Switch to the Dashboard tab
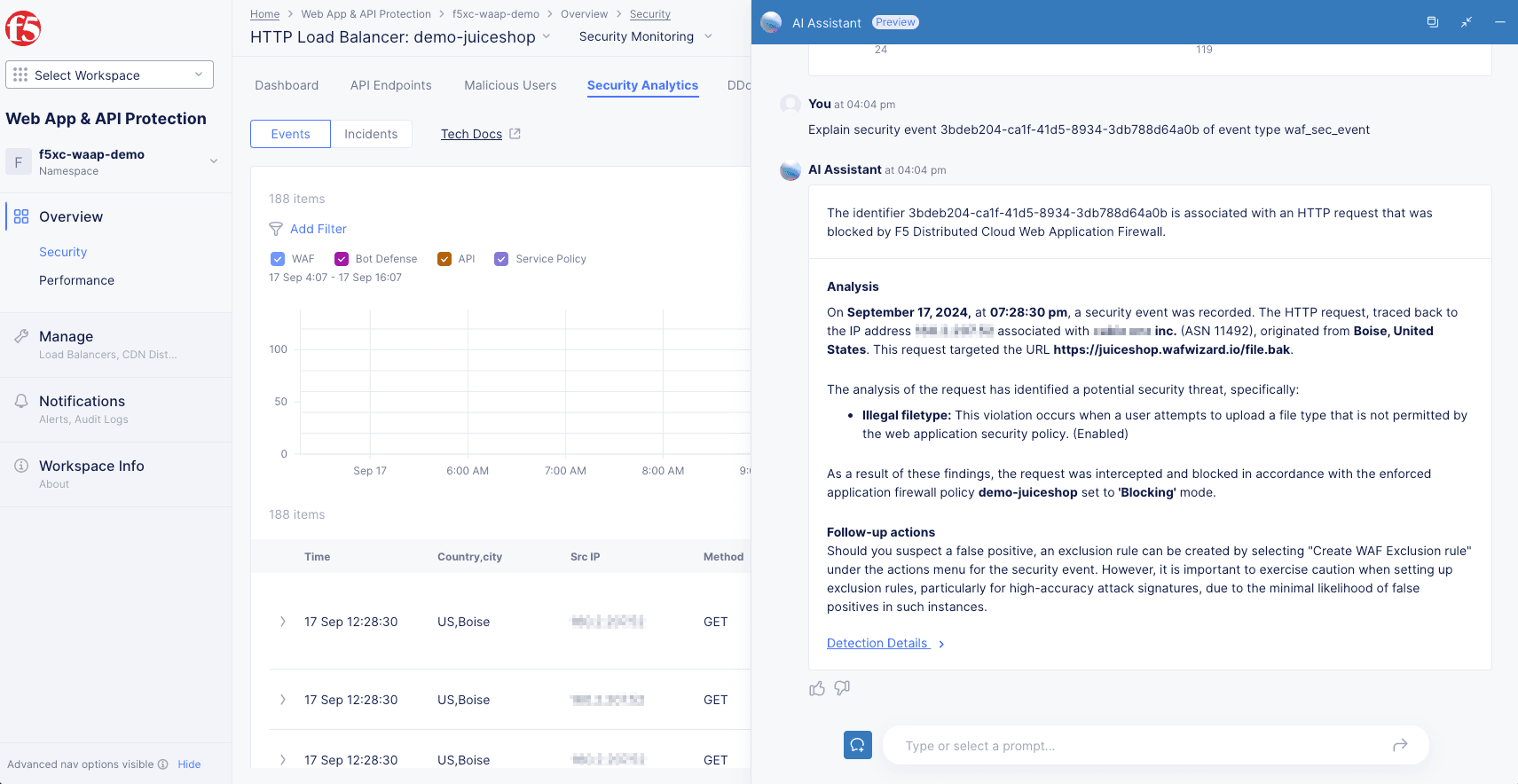 pos(287,85)
